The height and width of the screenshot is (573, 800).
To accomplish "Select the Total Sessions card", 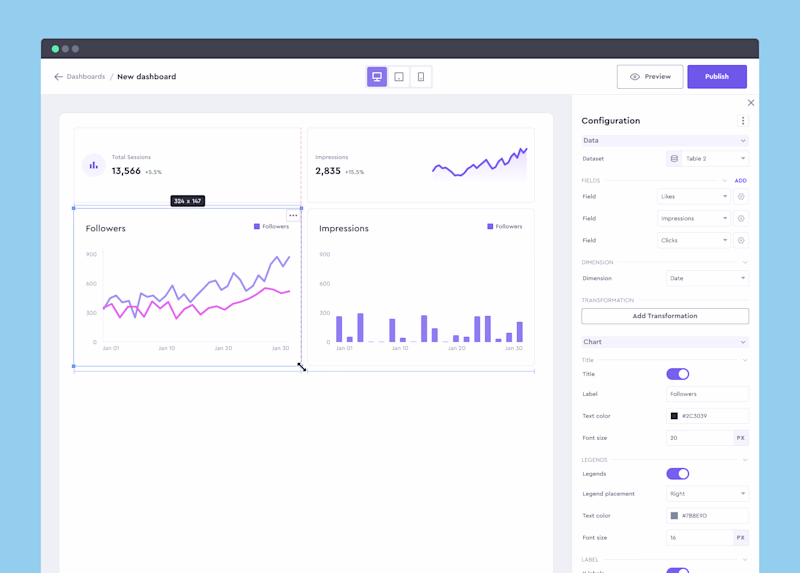I will tap(187, 165).
